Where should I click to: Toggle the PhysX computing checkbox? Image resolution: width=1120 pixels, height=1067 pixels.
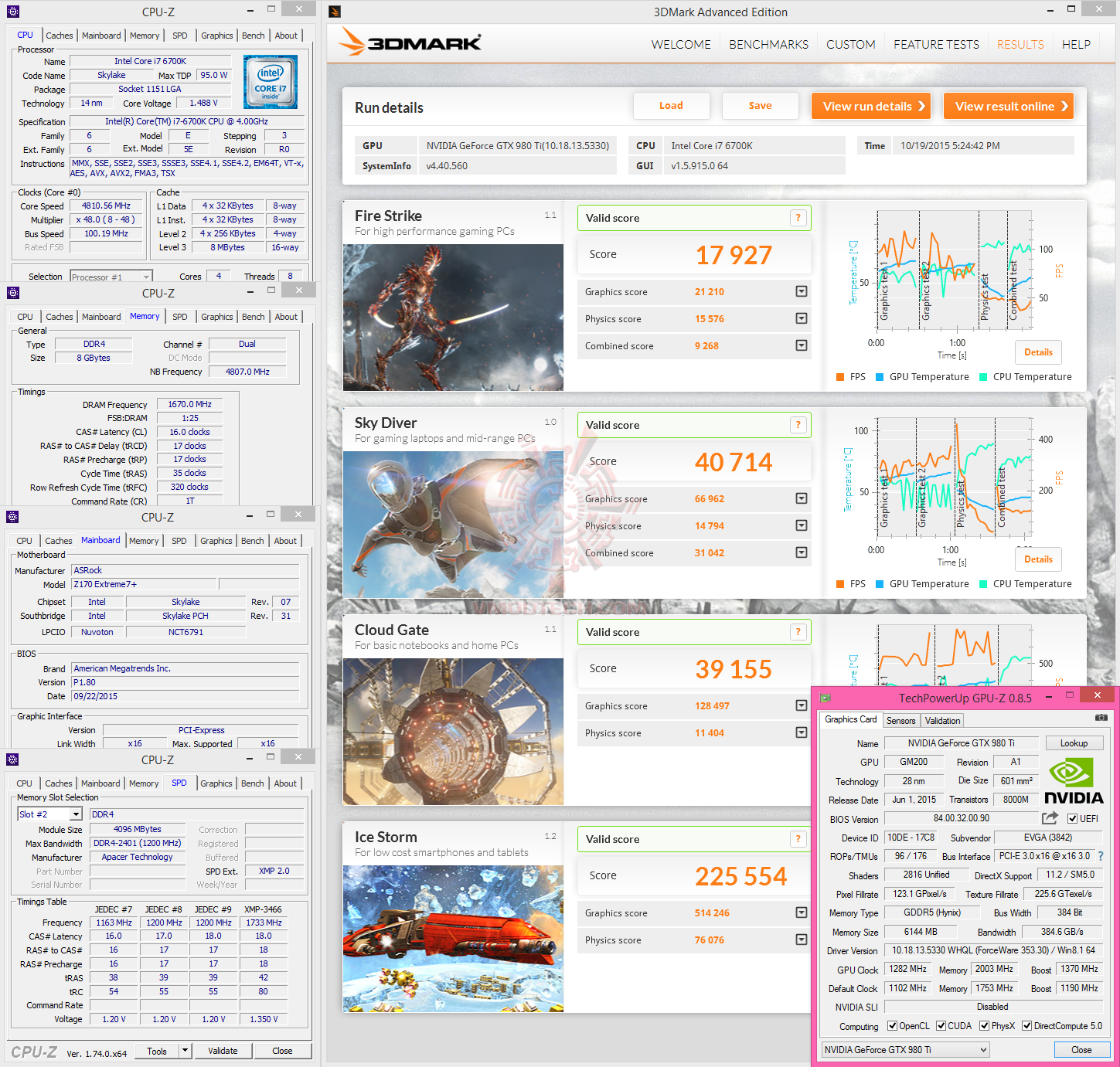pyautogui.click(x=985, y=1026)
